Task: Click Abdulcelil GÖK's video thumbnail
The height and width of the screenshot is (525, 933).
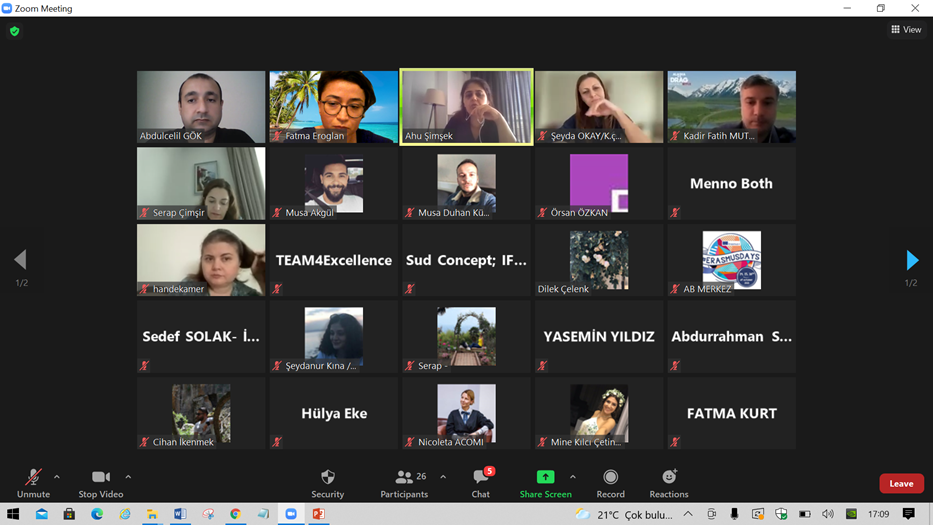Action: coord(201,106)
